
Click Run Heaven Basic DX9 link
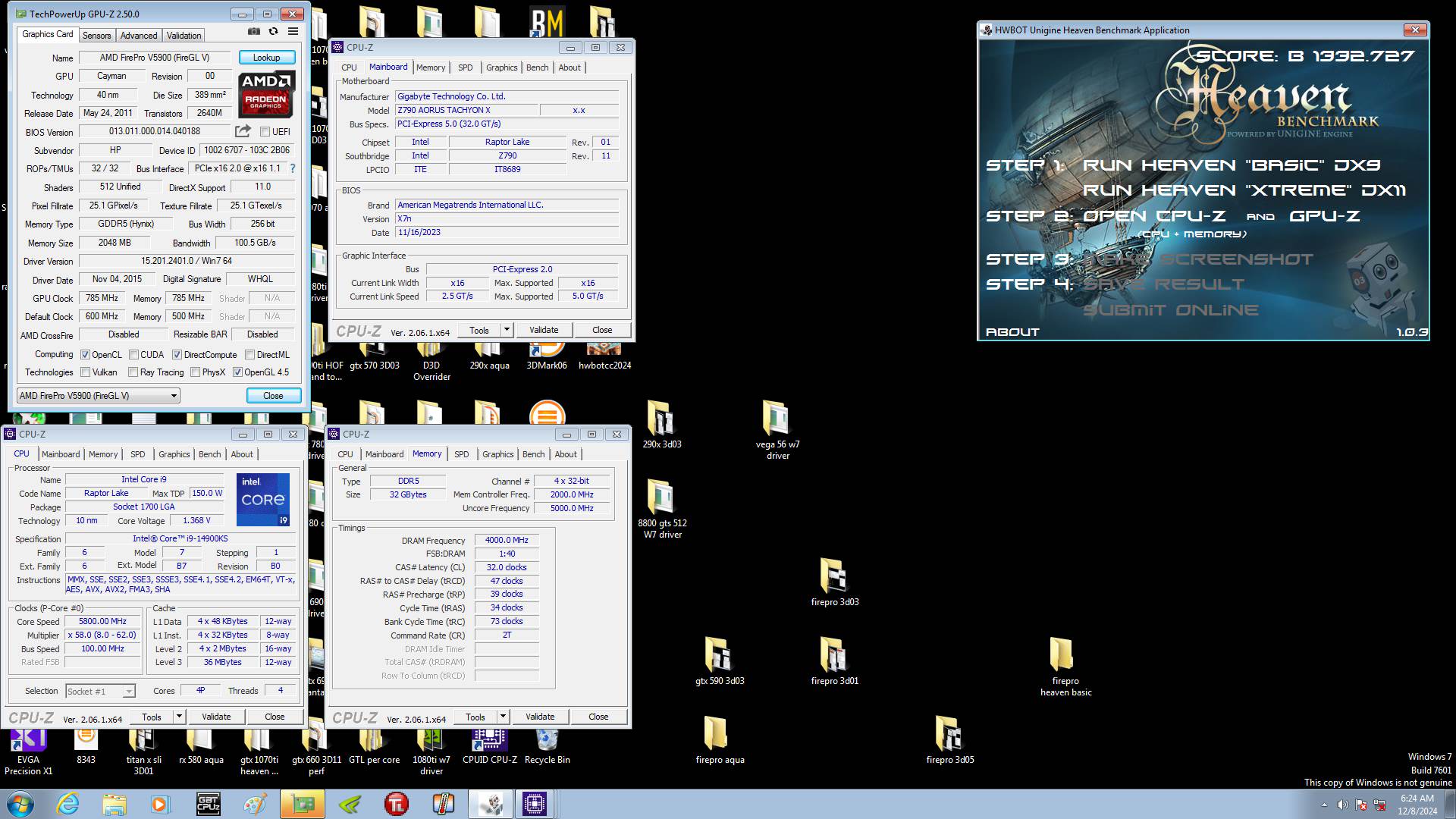click(1232, 165)
